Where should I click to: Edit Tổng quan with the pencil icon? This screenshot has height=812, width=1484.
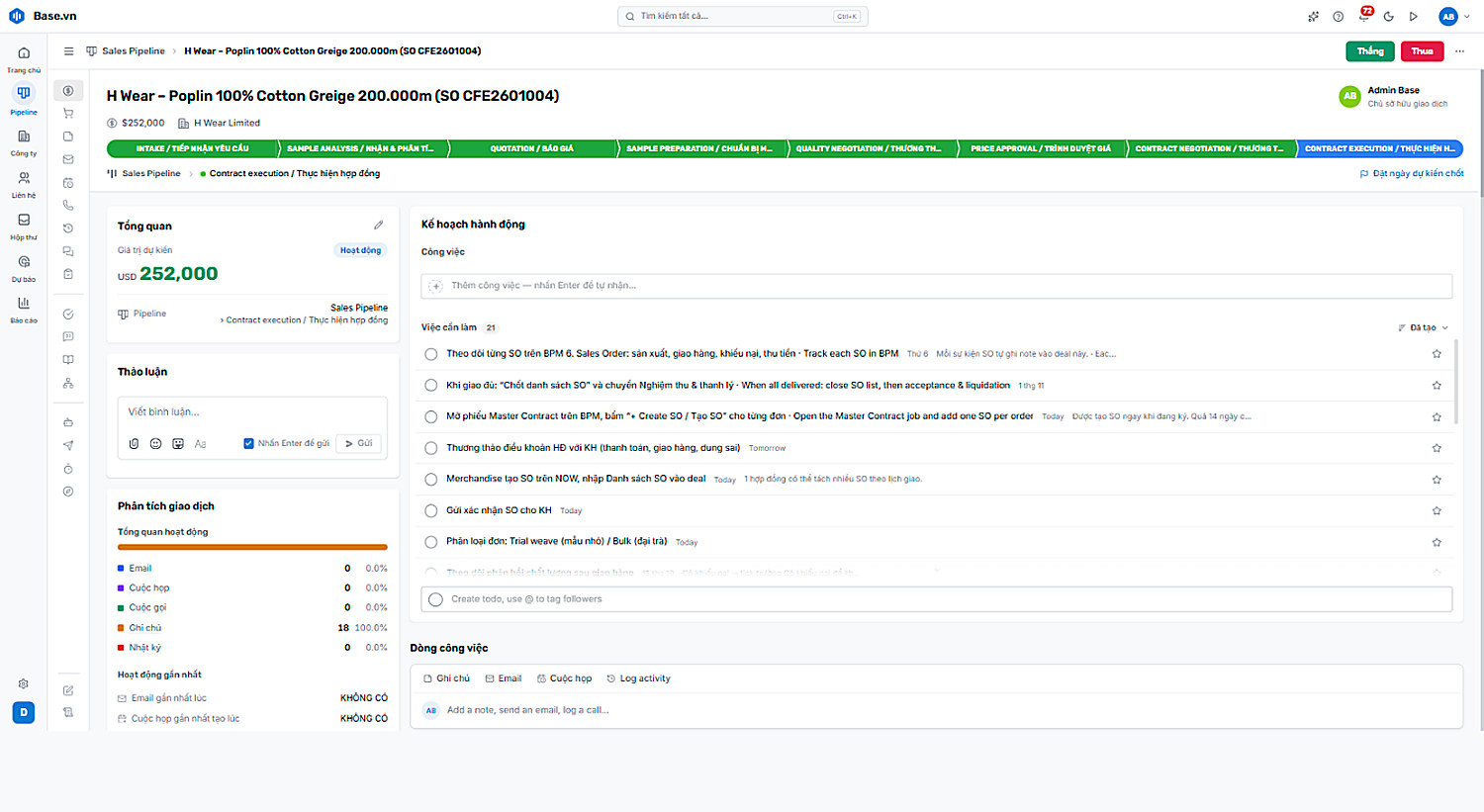tap(378, 226)
